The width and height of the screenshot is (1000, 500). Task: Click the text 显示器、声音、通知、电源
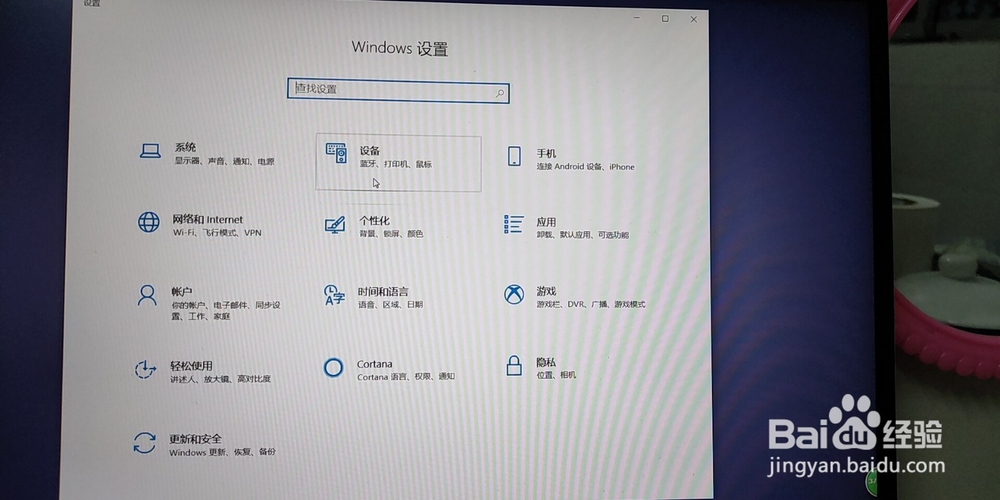tap(224, 162)
